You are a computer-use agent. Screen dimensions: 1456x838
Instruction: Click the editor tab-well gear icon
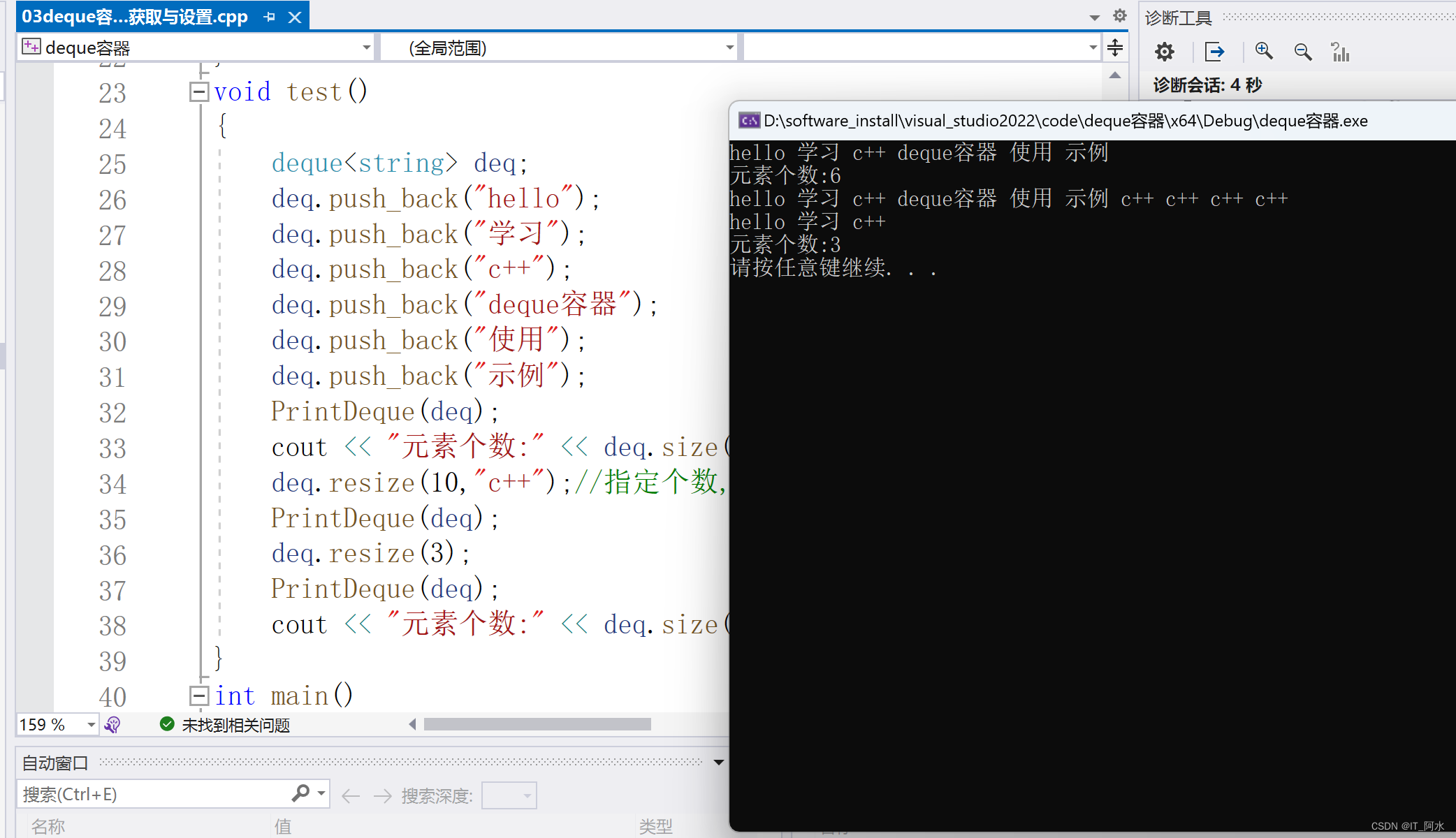[1119, 15]
